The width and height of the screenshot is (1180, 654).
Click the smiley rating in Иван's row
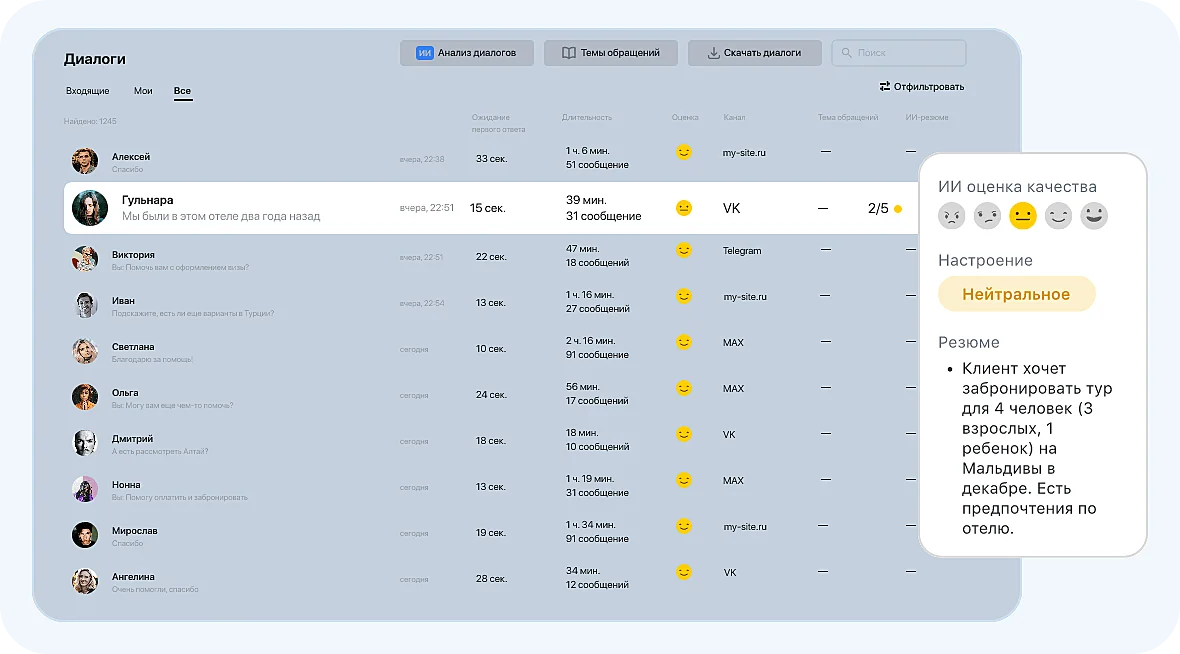(x=683, y=296)
